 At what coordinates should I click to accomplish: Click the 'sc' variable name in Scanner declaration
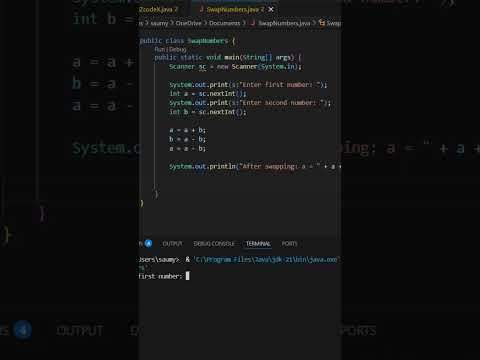point(203,67)
